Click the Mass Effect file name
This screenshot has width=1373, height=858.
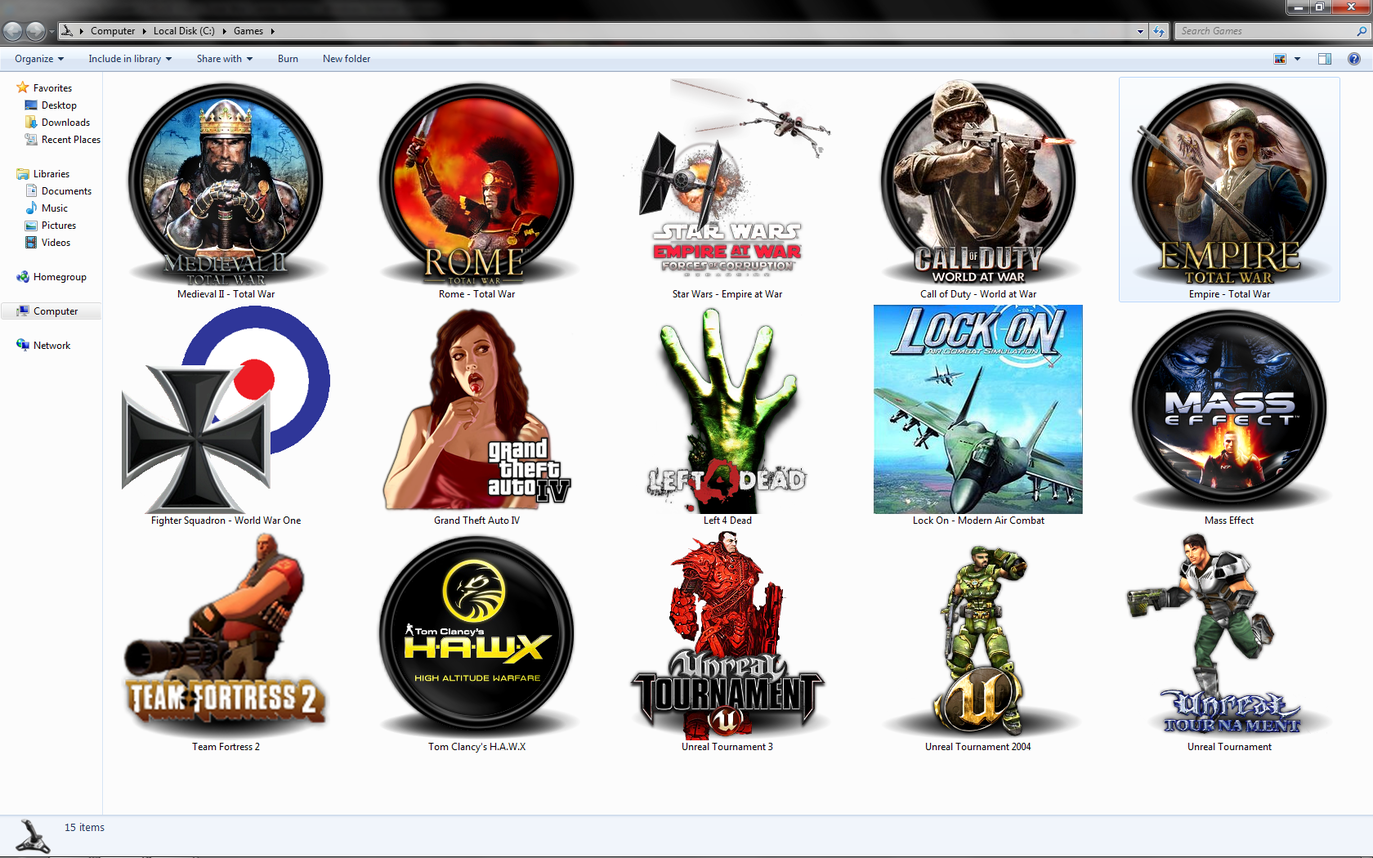(1229, 521)
